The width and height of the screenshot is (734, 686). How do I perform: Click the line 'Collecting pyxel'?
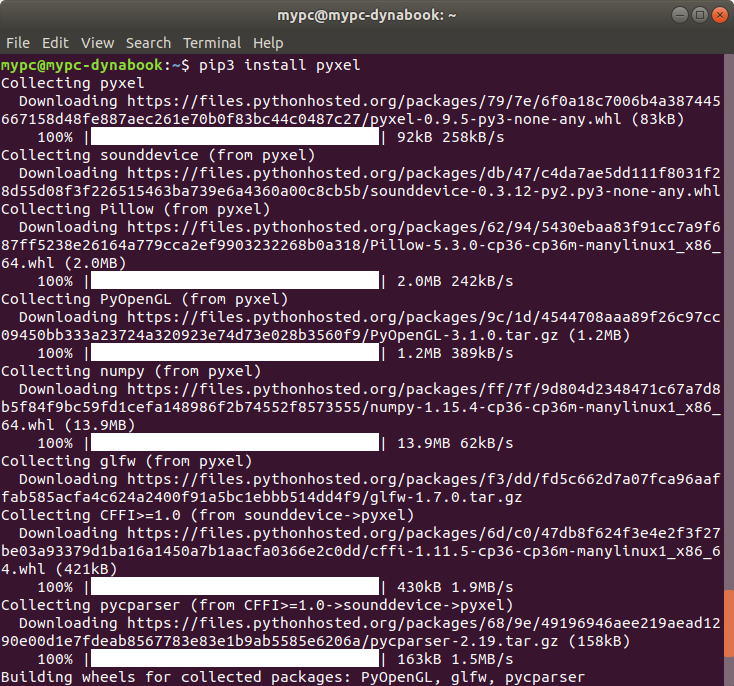73,83
